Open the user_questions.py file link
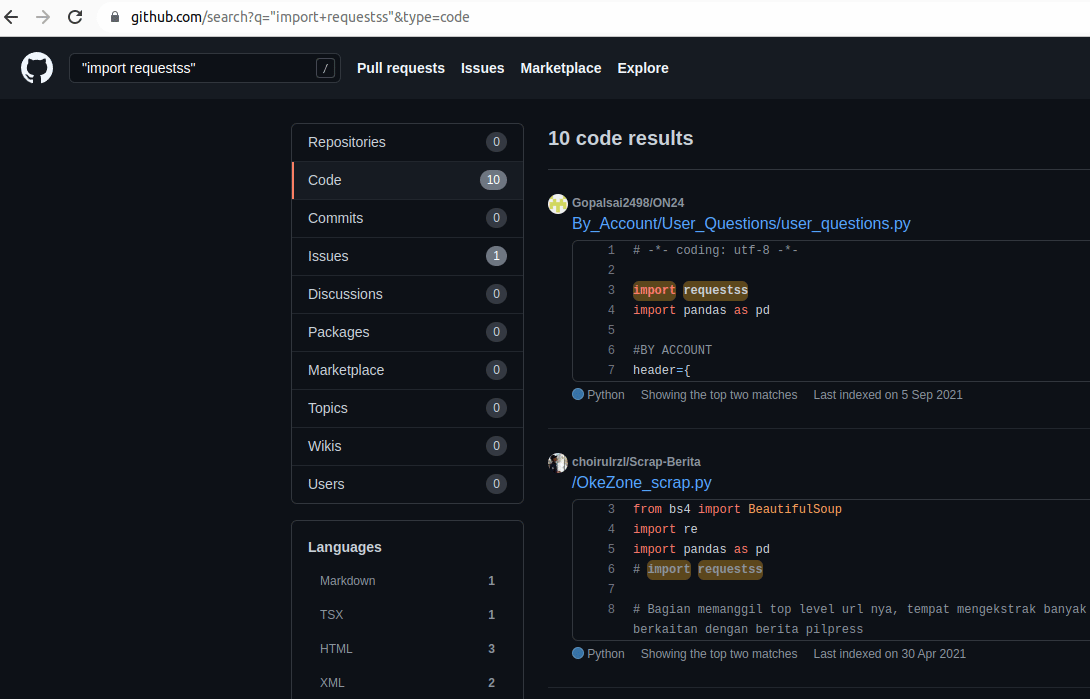The width and height of the screenshot is (1090, 699). 741,223
